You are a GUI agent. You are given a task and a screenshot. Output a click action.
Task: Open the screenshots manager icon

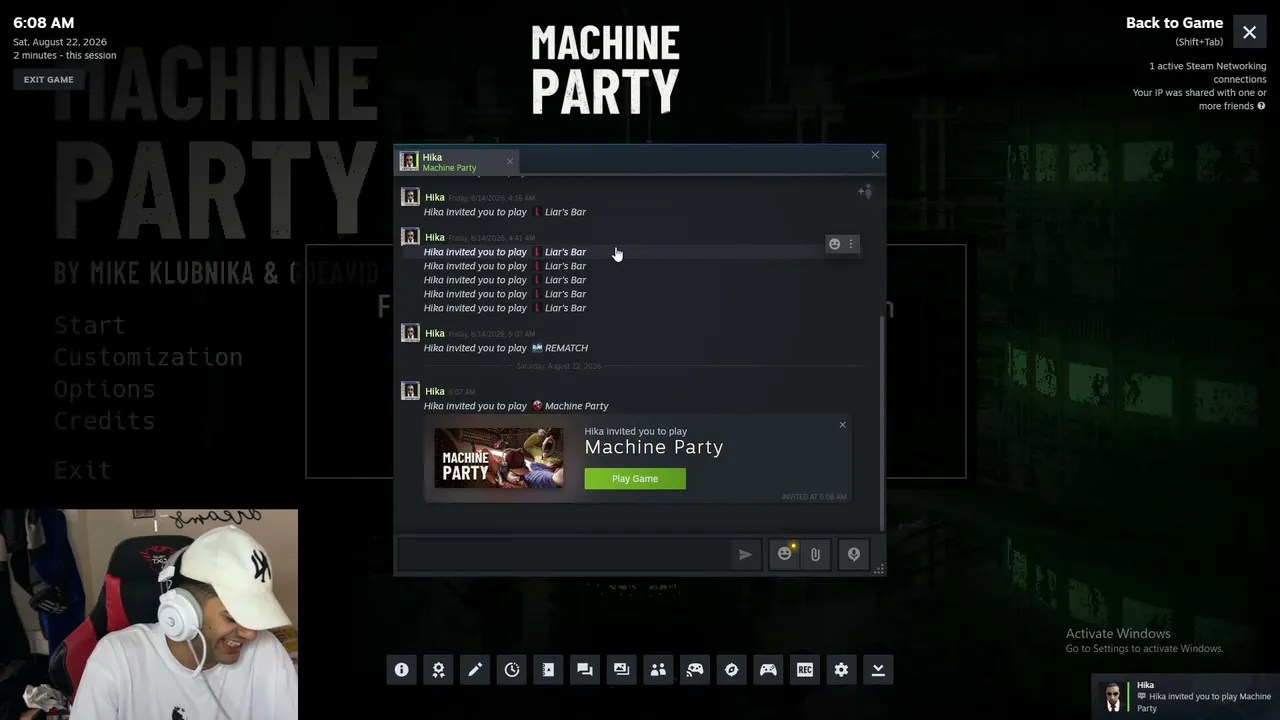[x=621, y=670]
